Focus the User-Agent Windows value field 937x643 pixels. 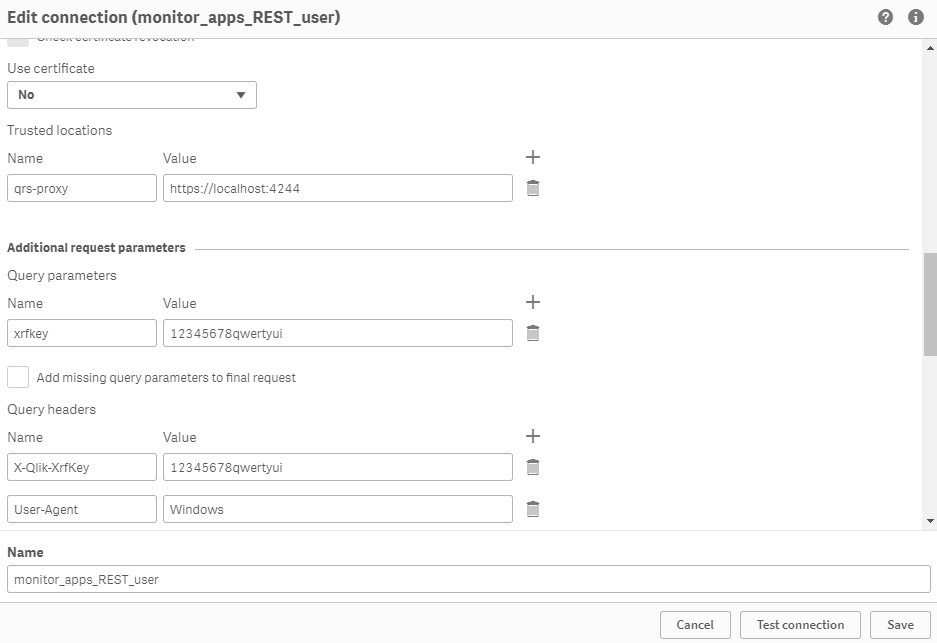(x=338, y=509)
